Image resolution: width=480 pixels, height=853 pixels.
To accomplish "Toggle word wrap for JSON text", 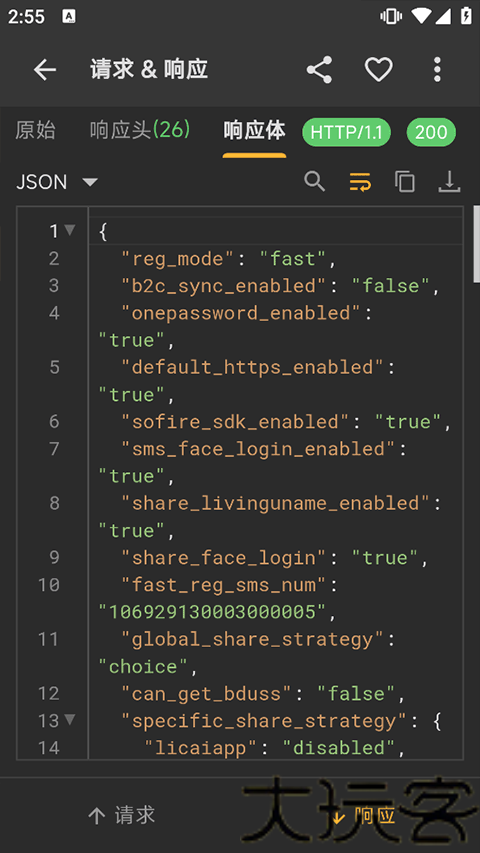I will (x=360, y=181).
